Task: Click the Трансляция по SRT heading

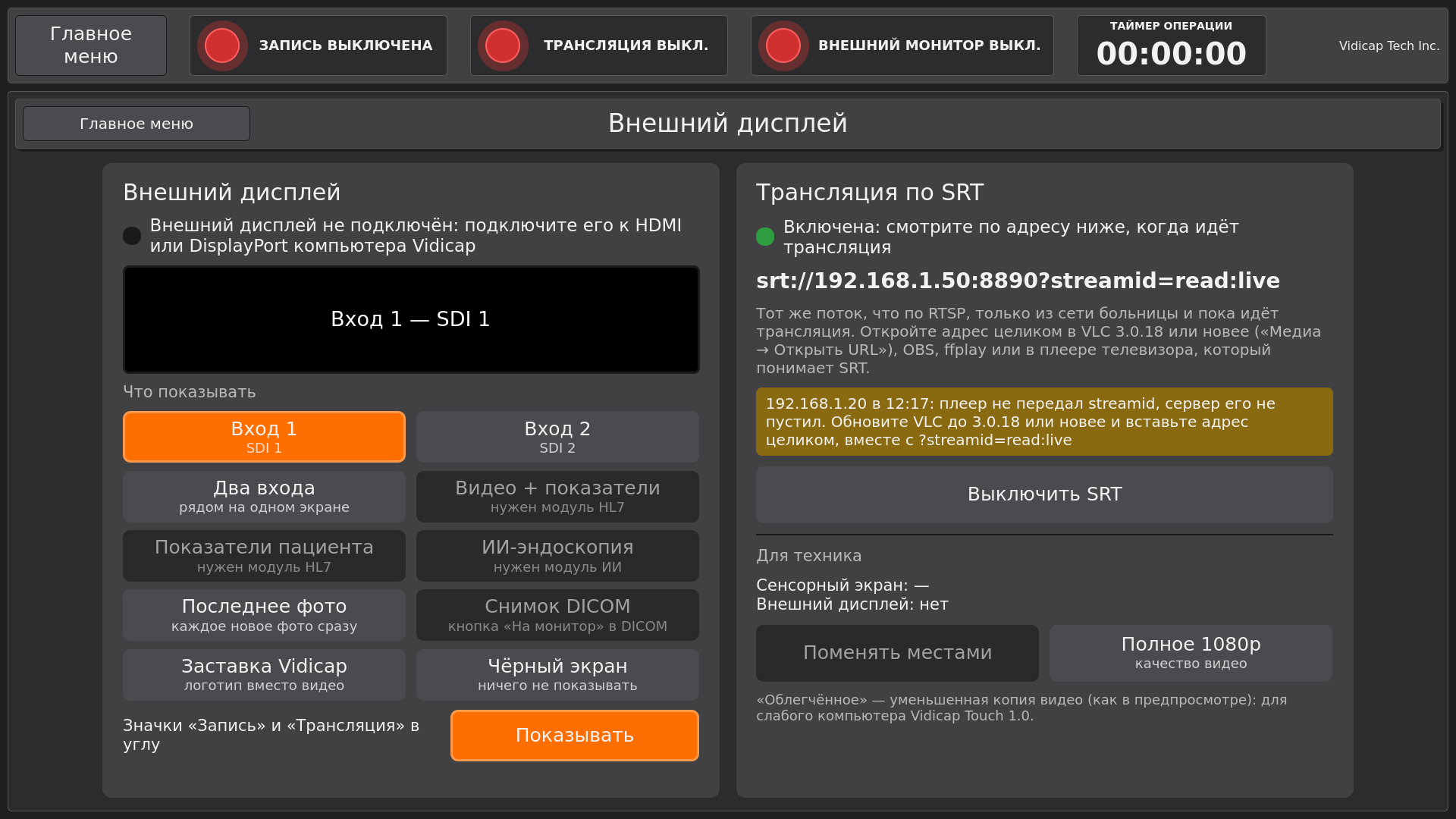Action: [870, 193]
